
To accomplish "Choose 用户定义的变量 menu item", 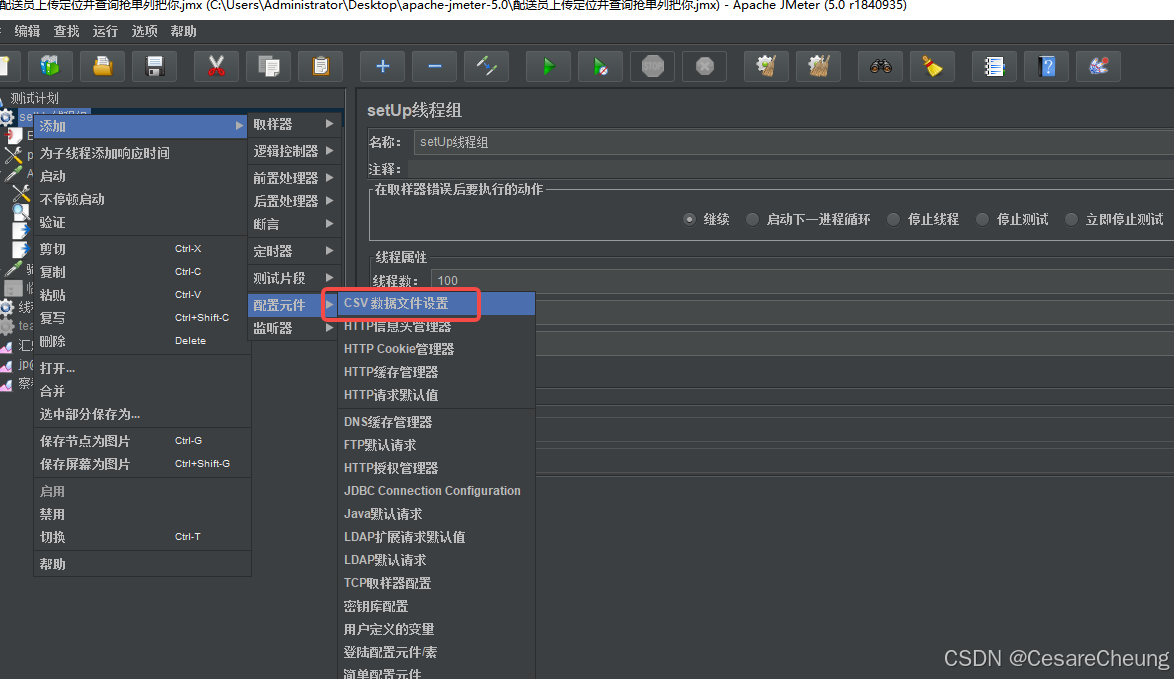I will click(437, 629).
